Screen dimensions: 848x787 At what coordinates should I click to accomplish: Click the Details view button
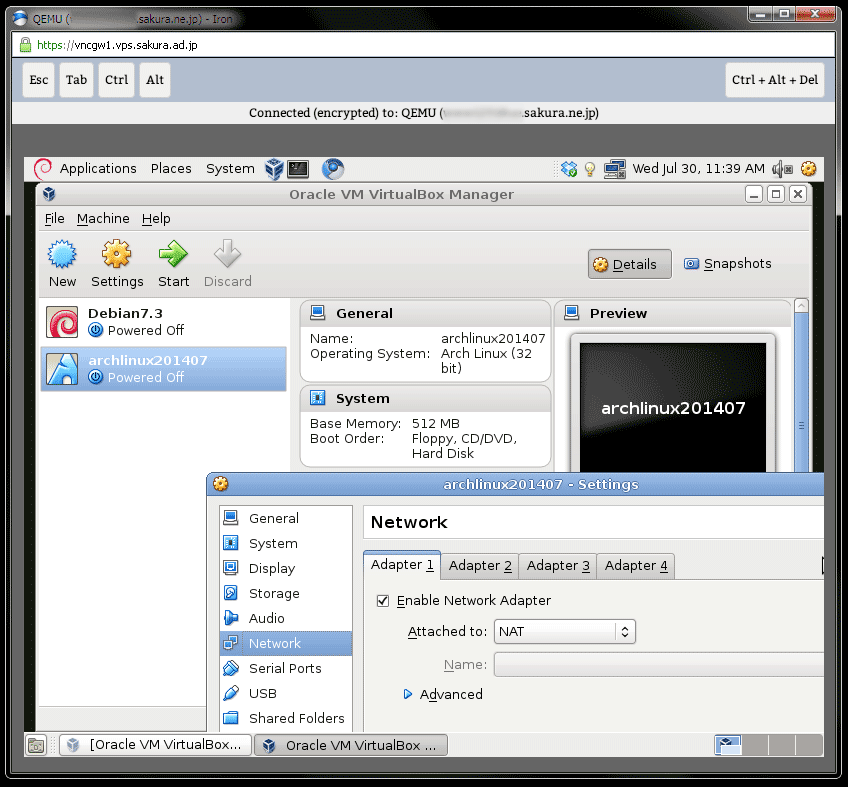[x=630, y=264]
